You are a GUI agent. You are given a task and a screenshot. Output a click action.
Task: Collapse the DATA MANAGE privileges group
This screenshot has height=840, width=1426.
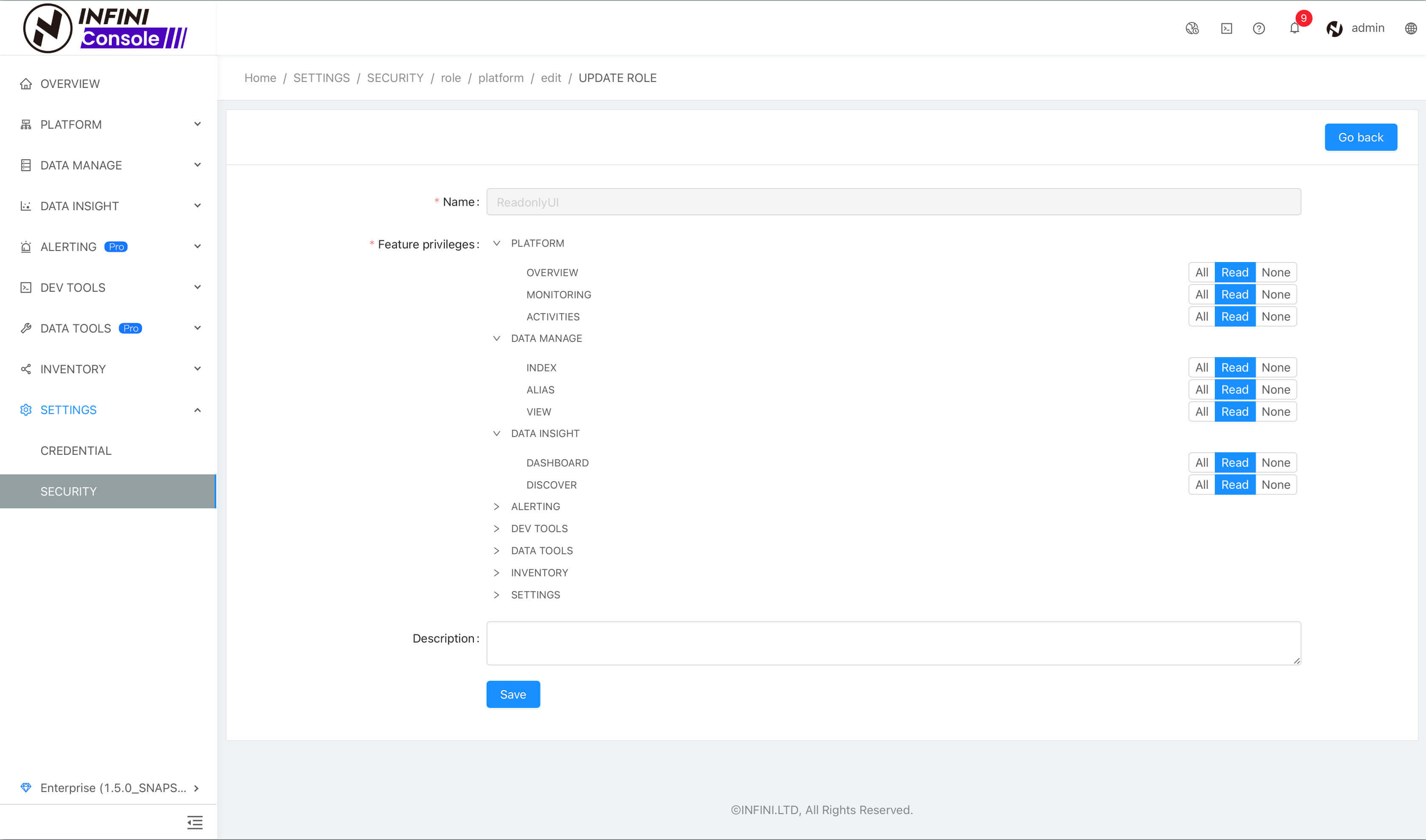(497, 338)
